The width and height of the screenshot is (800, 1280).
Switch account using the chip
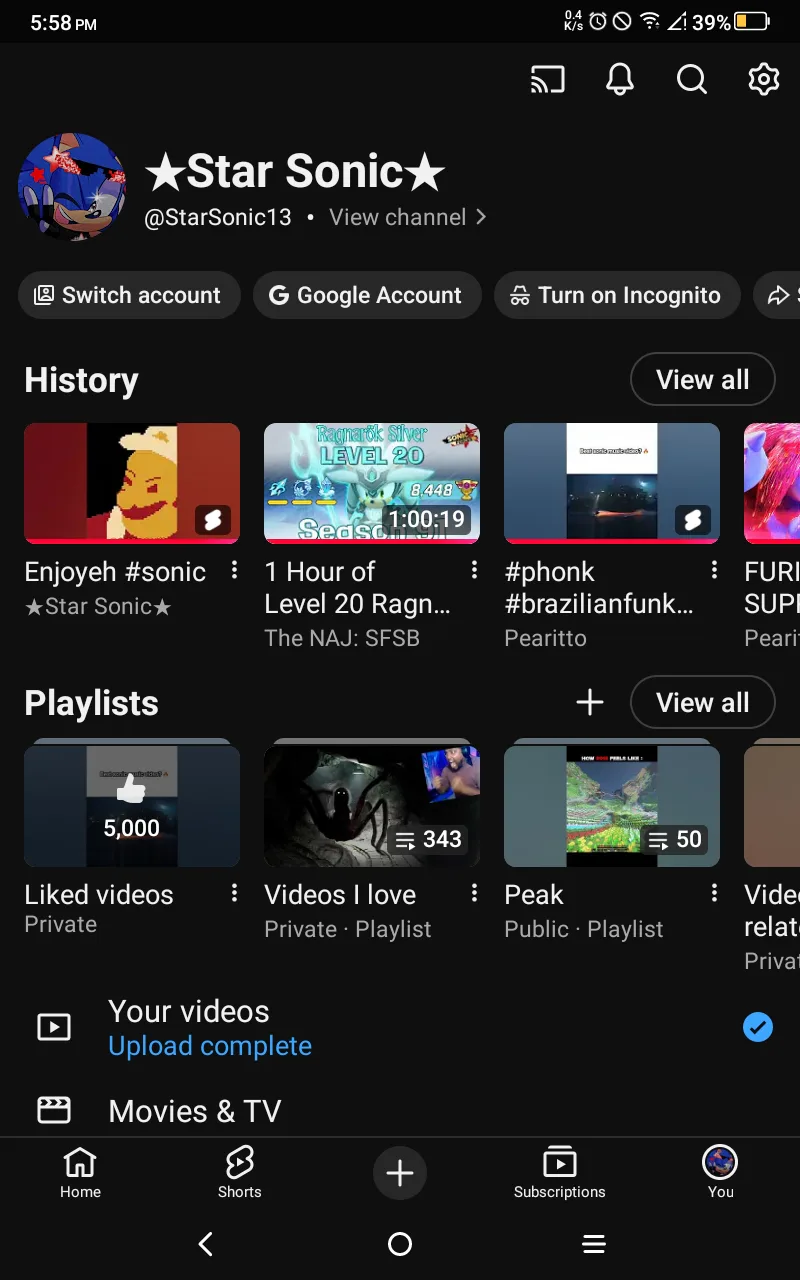[x=129, y=296]
